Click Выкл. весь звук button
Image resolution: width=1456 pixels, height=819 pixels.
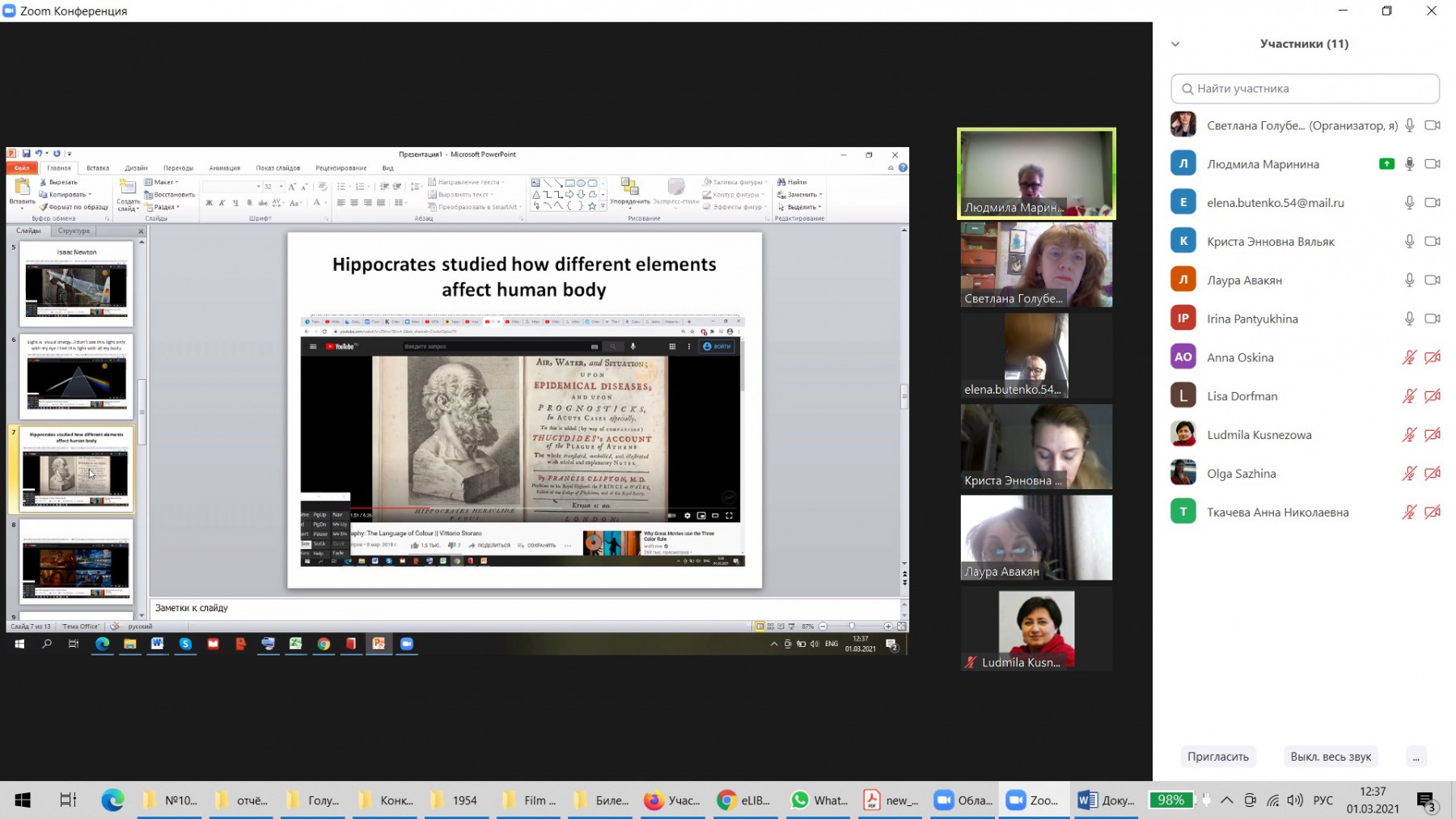(x=1331, y=757)
